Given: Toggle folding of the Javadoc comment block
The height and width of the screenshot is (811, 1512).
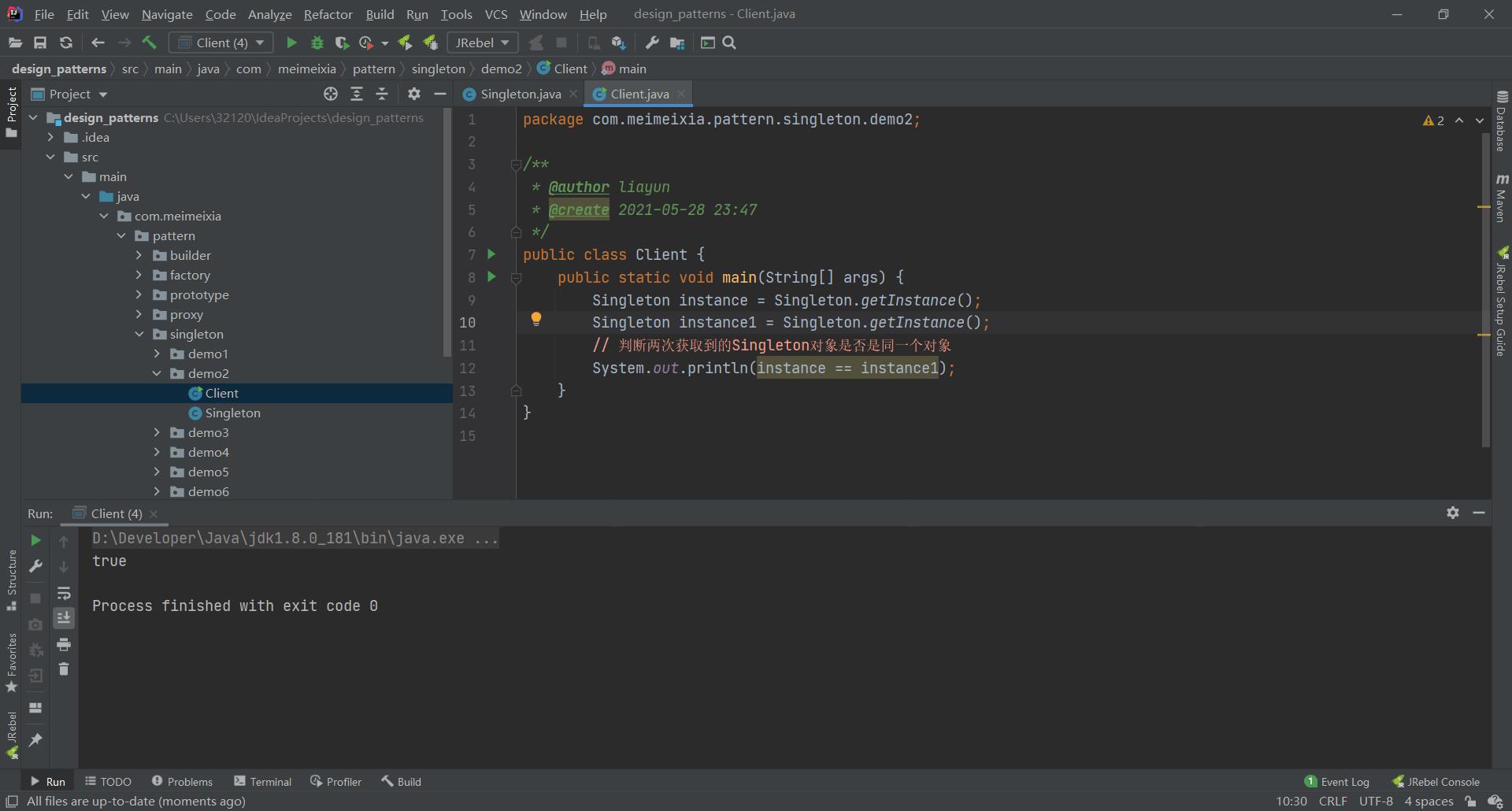Looking at the screenshot, I should click(x=516, y=165).
